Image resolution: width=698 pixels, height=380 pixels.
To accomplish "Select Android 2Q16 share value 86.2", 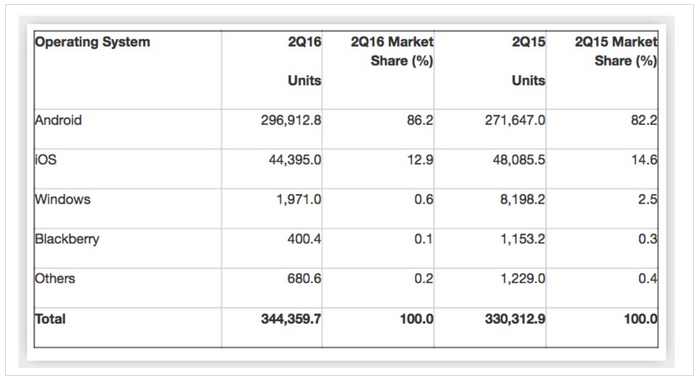I will tap(420, 121).
